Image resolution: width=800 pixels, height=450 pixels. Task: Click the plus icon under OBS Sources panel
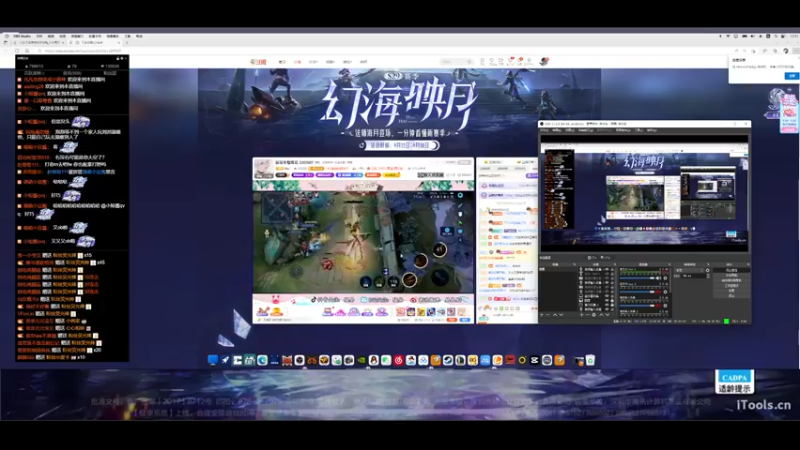(582, 315)
